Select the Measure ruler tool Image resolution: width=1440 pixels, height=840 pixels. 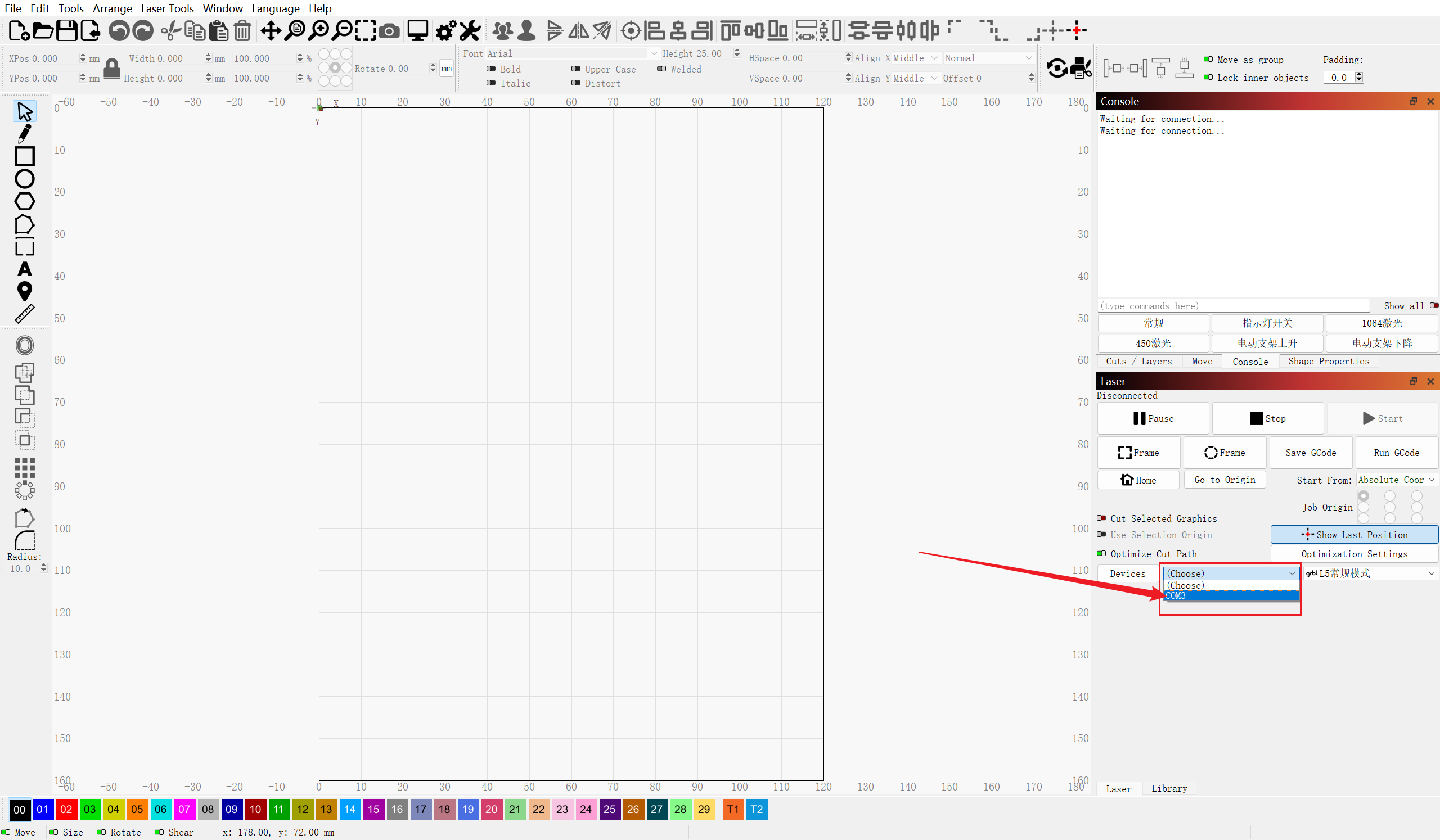25,314
